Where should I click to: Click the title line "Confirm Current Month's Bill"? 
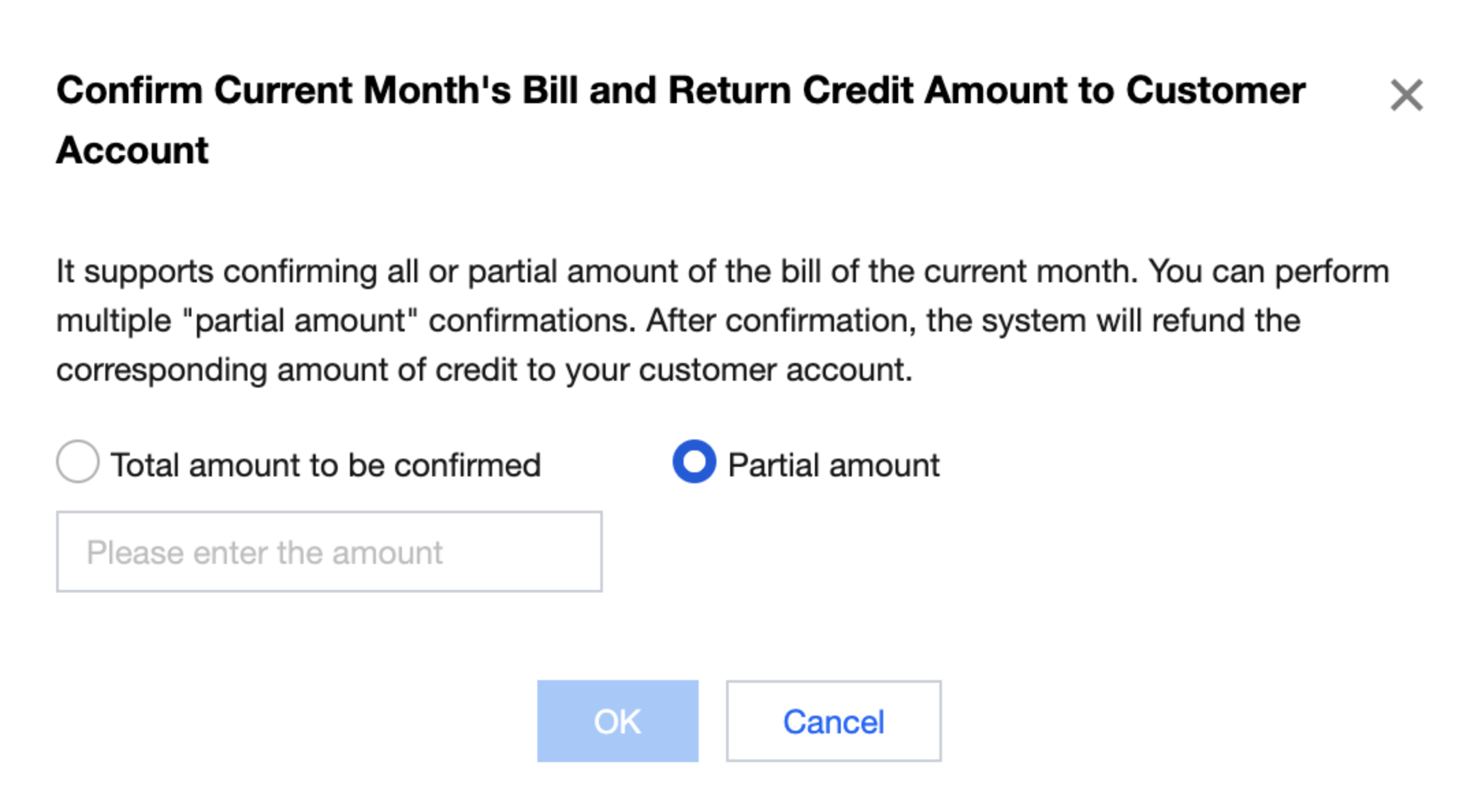pyautogui.click(x=680, y=91)
